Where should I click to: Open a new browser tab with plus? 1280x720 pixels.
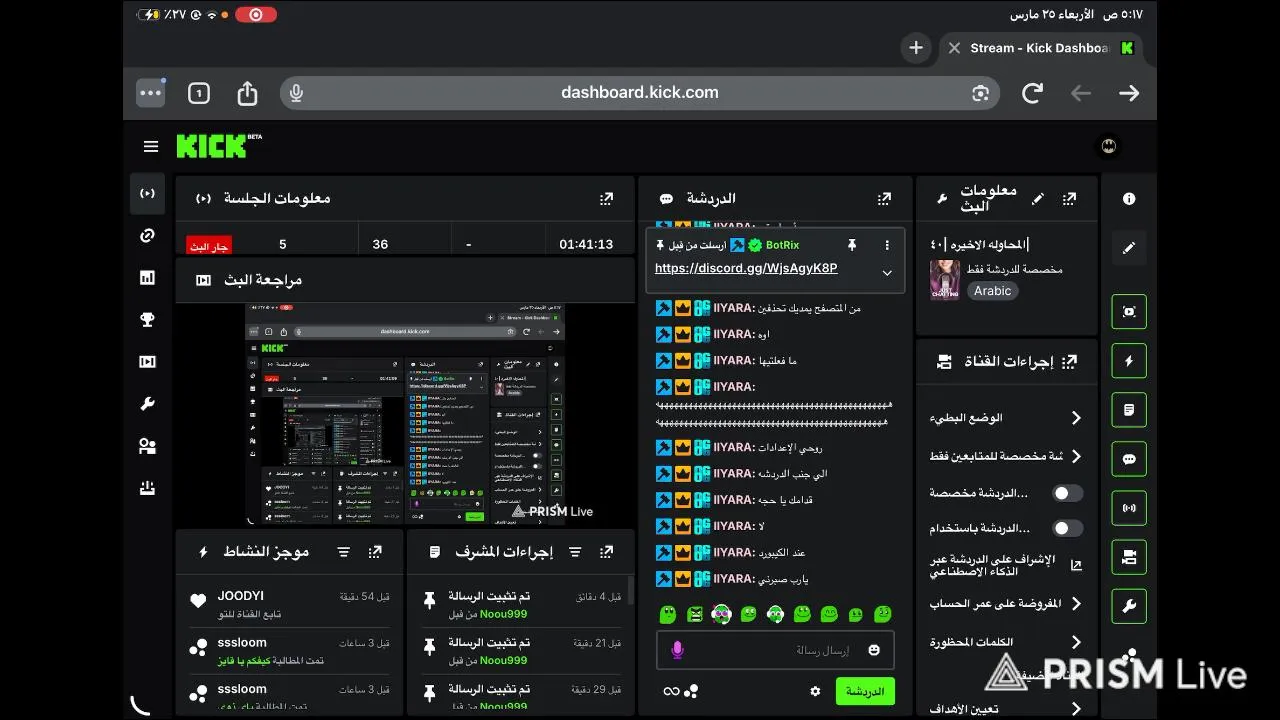click(x=916, y=48)
